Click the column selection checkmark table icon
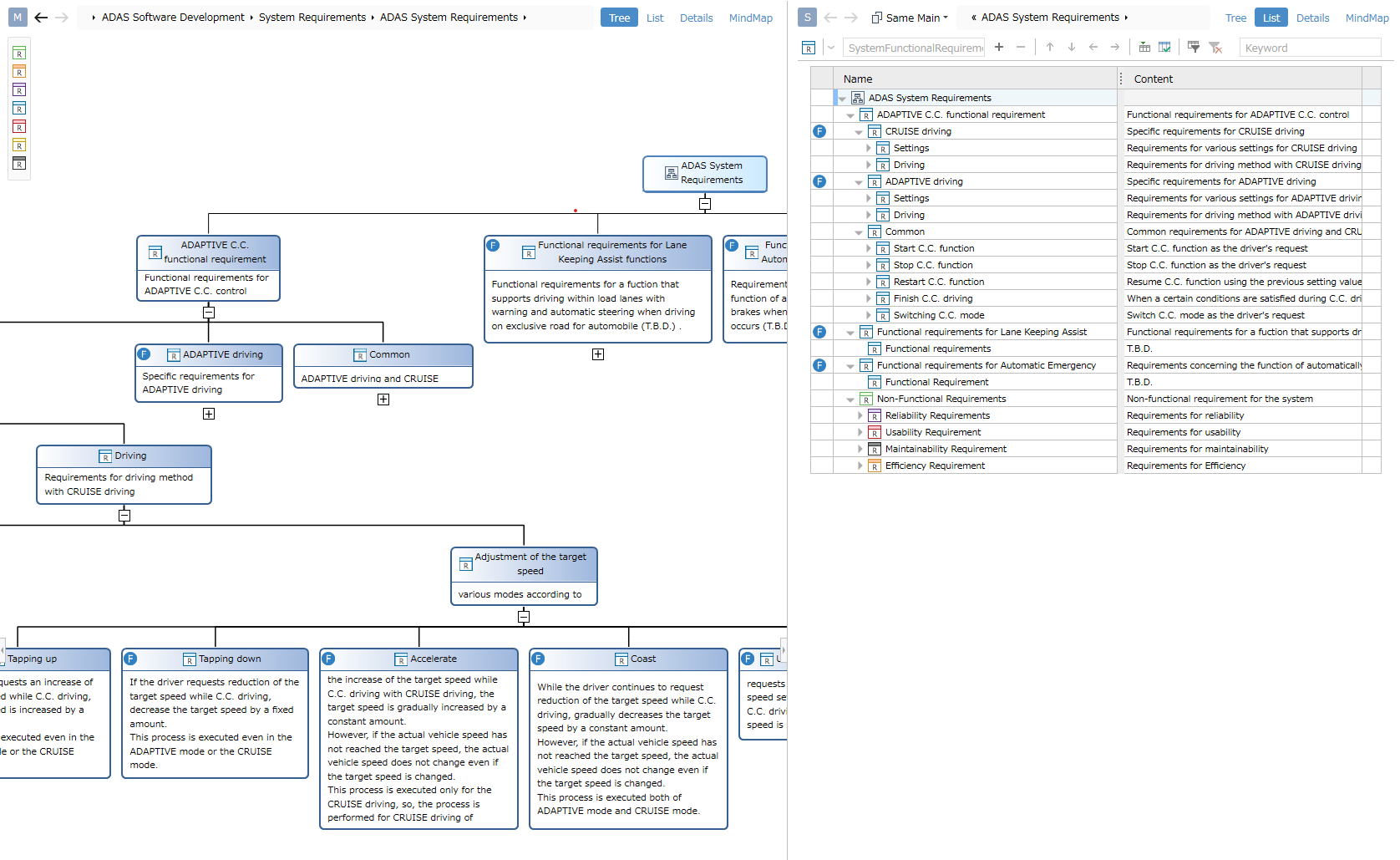The image size is (1400, 860). point(1164,47)
